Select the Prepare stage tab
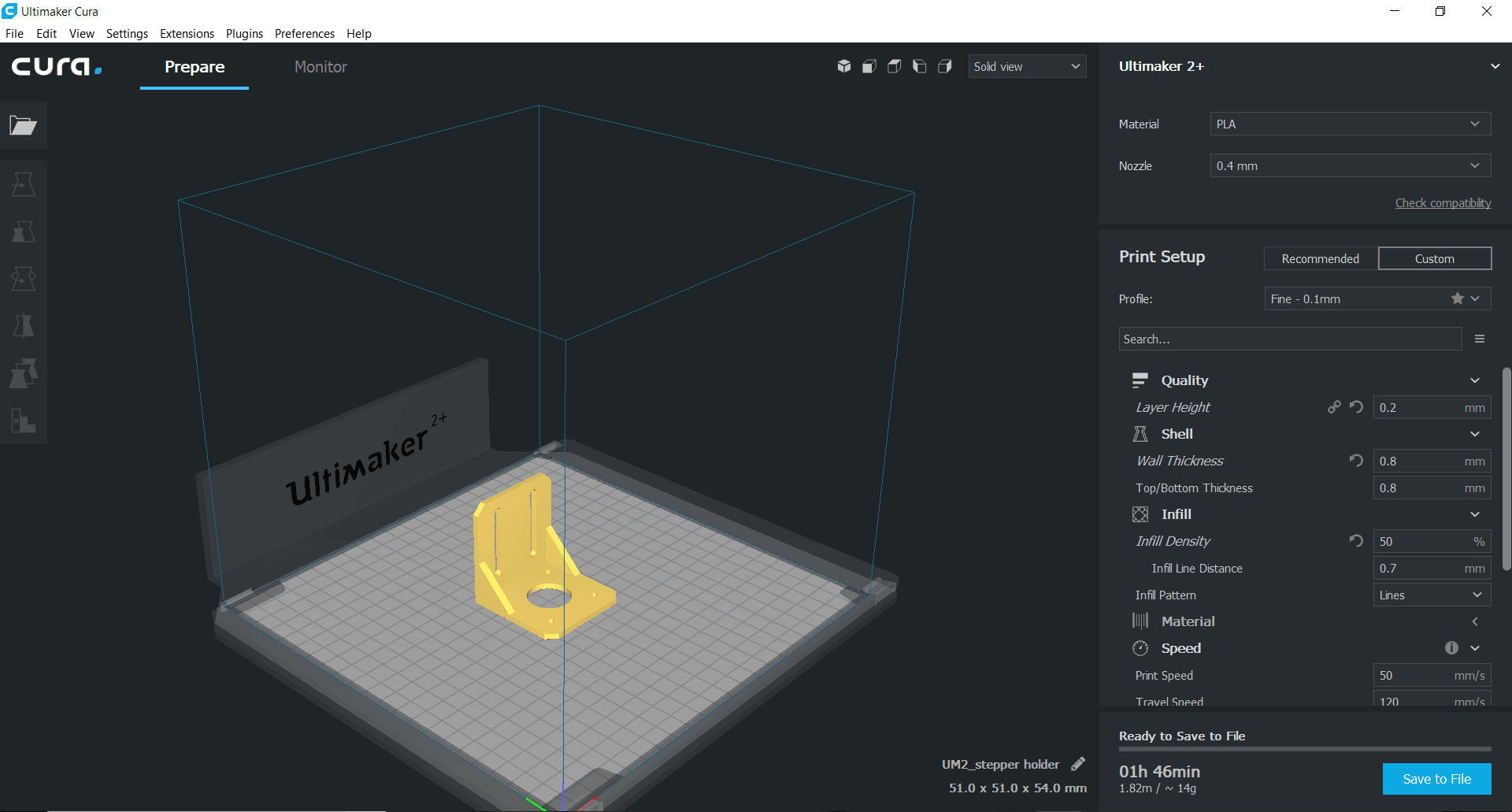This screenshot has width=1512, height=812. (x=195, y=67)
